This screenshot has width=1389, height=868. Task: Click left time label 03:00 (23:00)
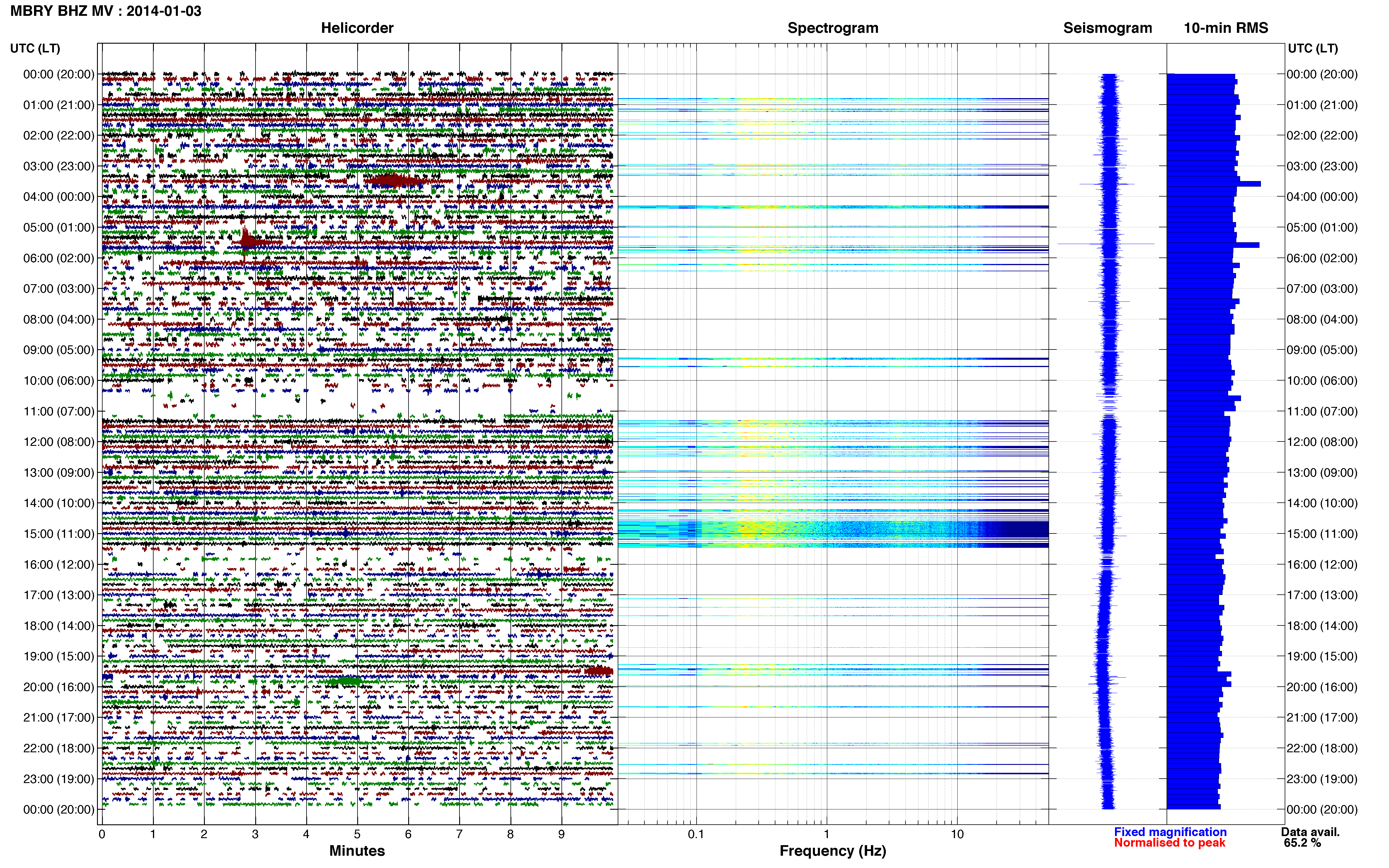tap(59, 166)
